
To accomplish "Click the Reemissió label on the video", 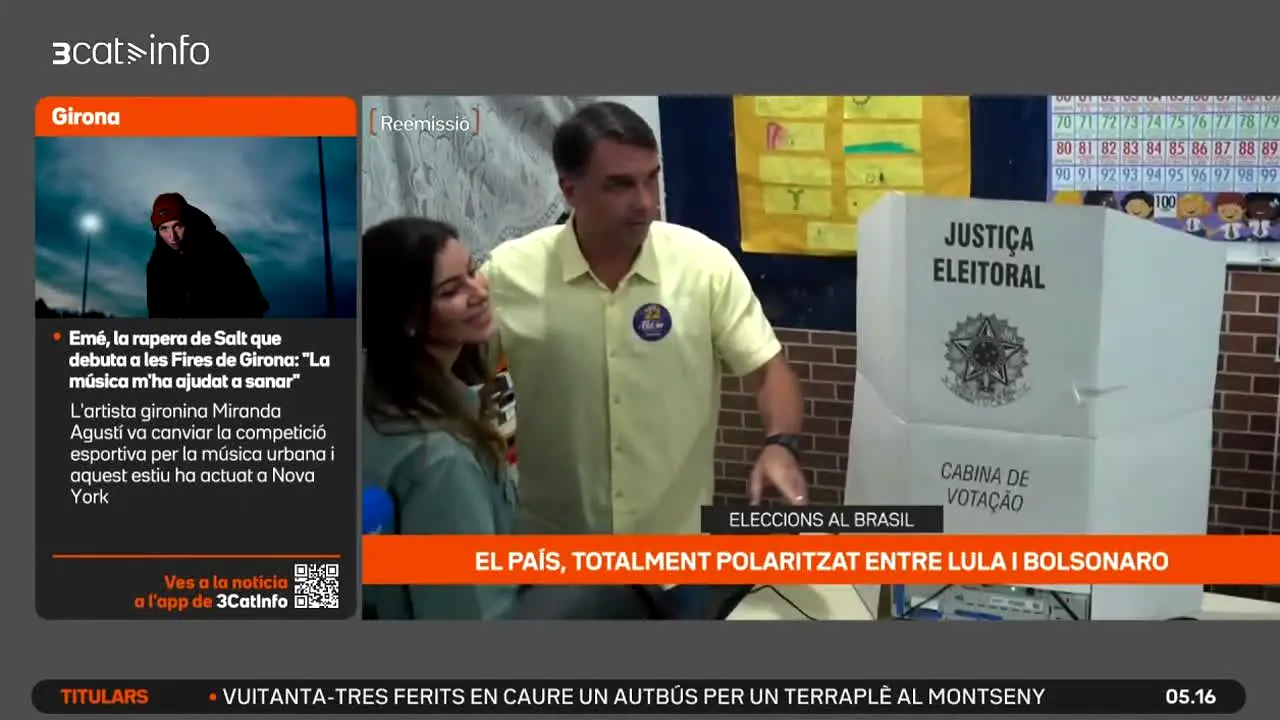I will pyautogui.click(x=425, y=123).
